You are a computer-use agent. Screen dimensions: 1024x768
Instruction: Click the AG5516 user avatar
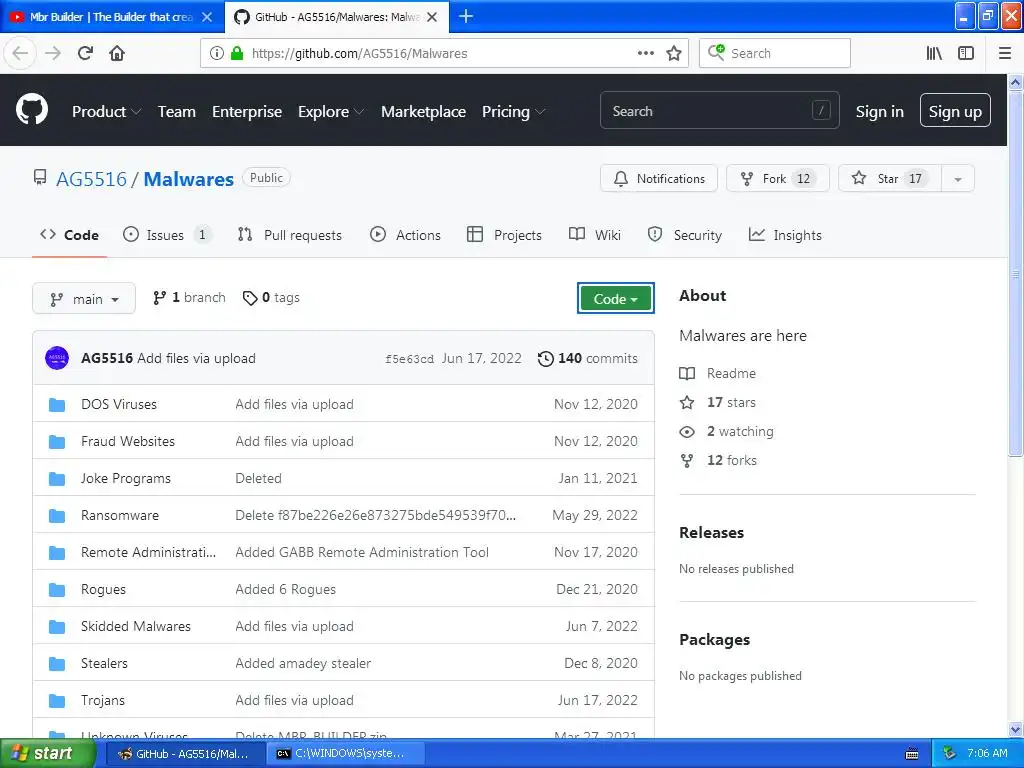coord(57,358)
